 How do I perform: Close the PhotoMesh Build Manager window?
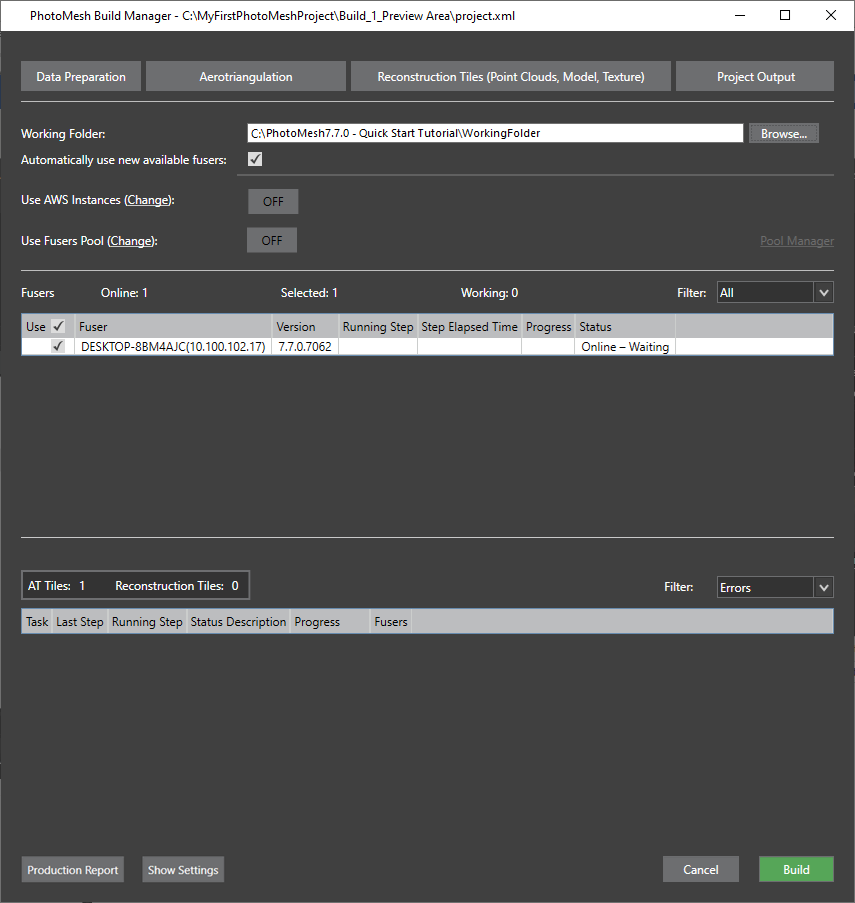click(830, 16)
